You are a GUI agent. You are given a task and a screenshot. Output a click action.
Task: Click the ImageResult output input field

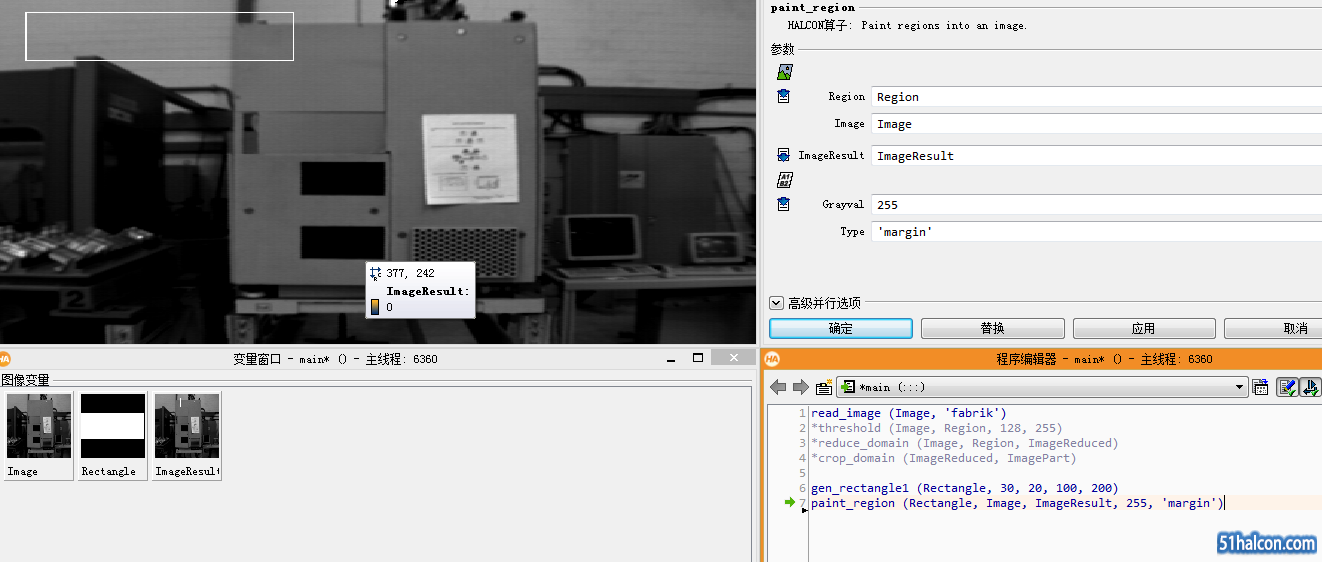pyautogui.click(x=1096, y=155)
